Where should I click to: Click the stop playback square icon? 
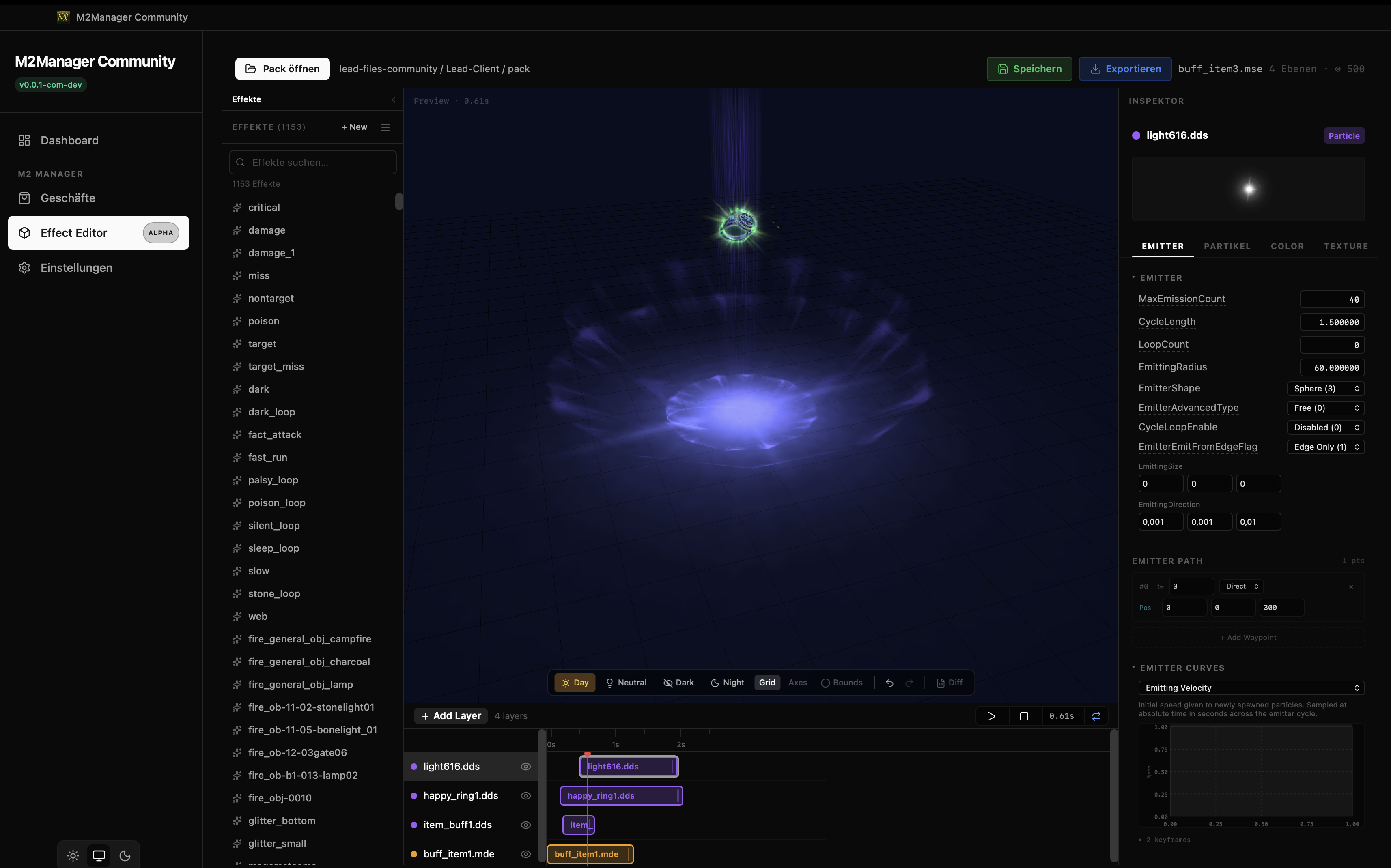(x=1023, y=716)
